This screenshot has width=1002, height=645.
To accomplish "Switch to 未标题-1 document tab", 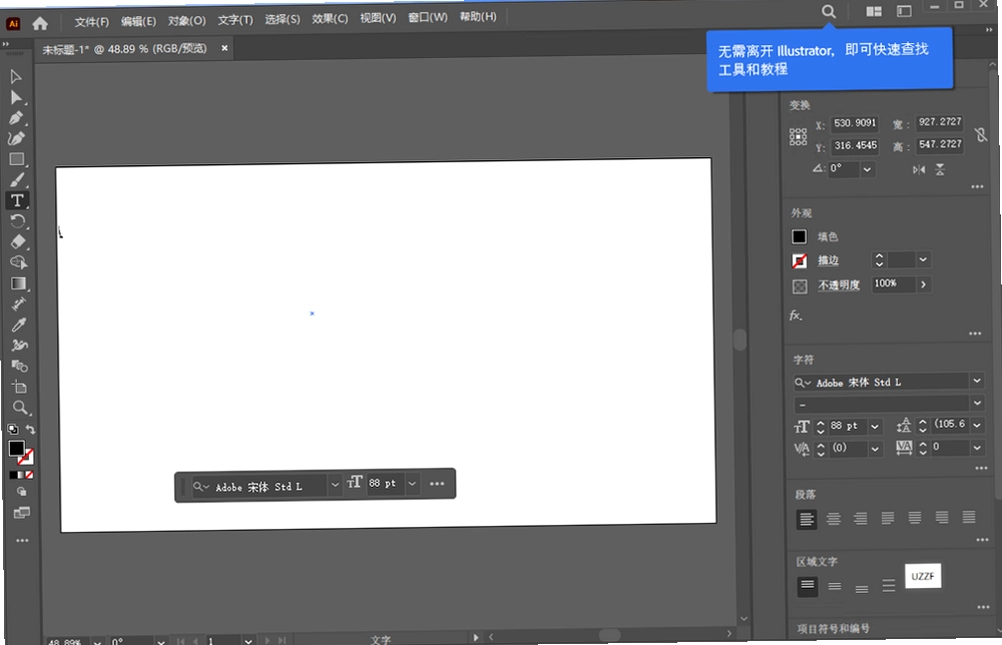I will click(125, 49).
